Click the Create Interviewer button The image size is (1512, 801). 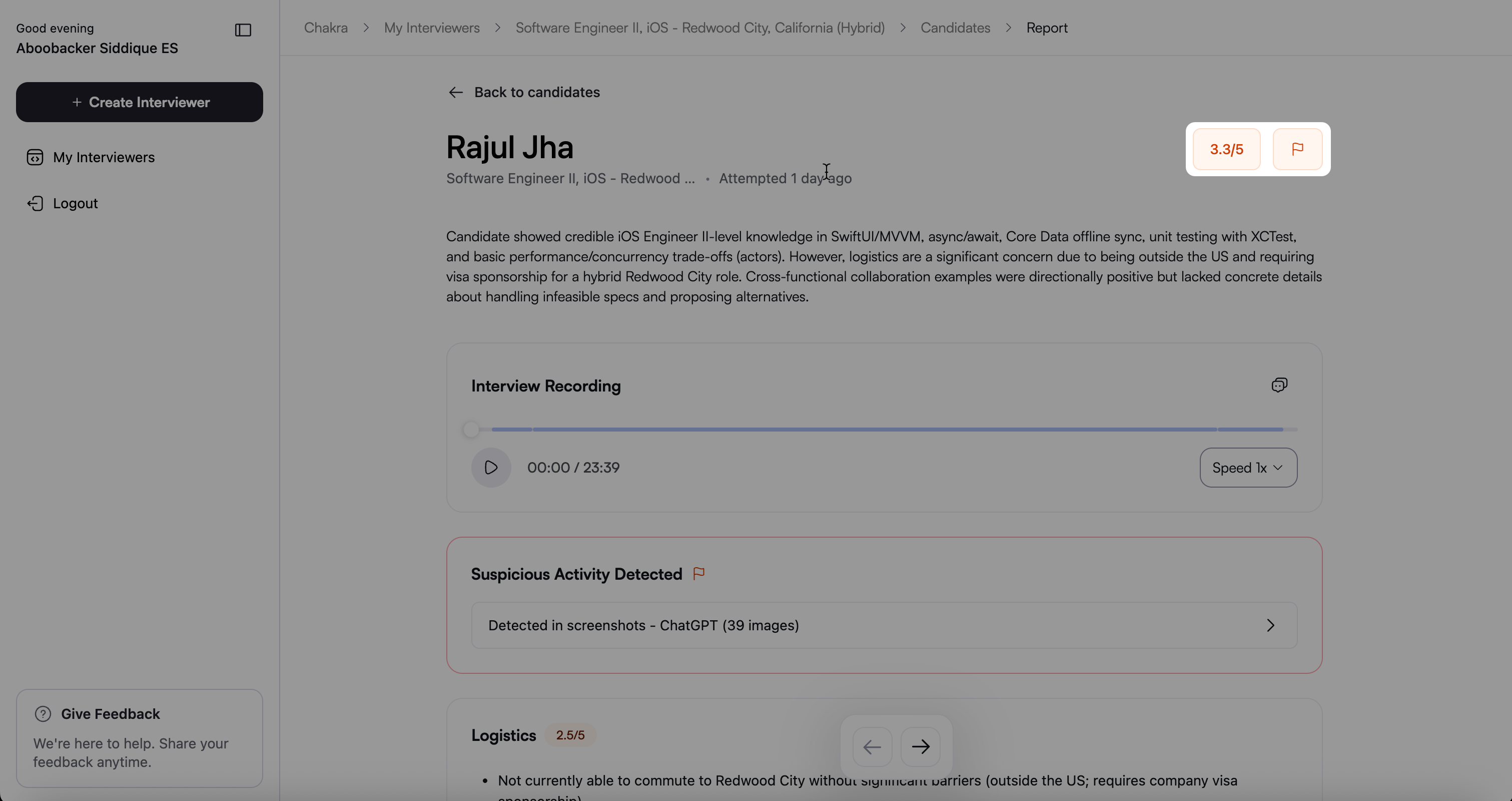(x=140, y=102)
